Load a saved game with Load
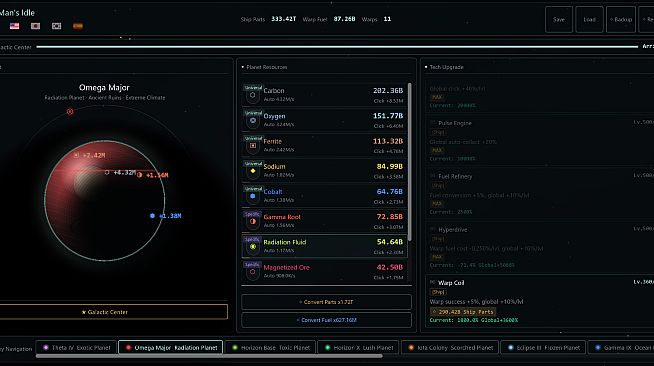 [x=589, y=19]
